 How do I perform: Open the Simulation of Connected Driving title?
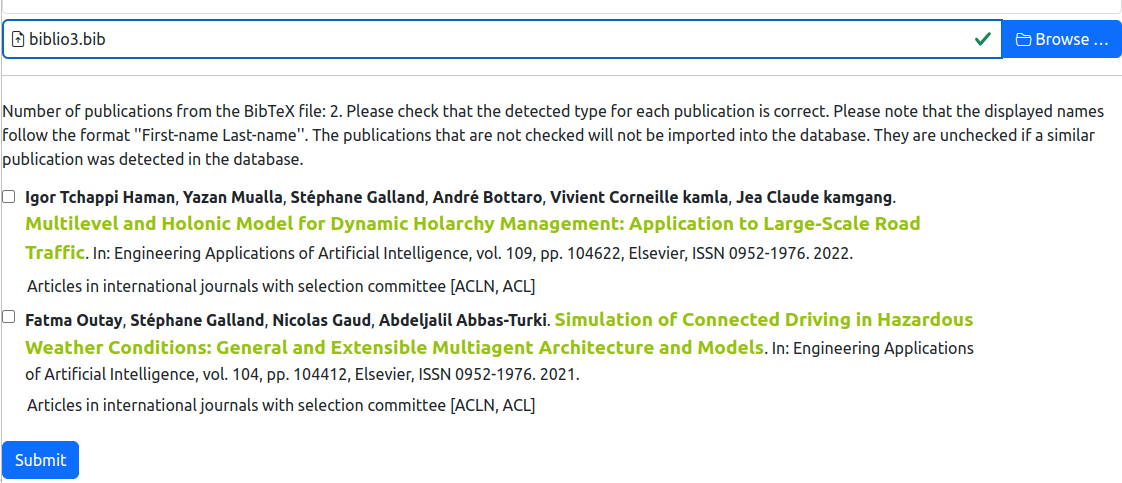coord(499,333)
